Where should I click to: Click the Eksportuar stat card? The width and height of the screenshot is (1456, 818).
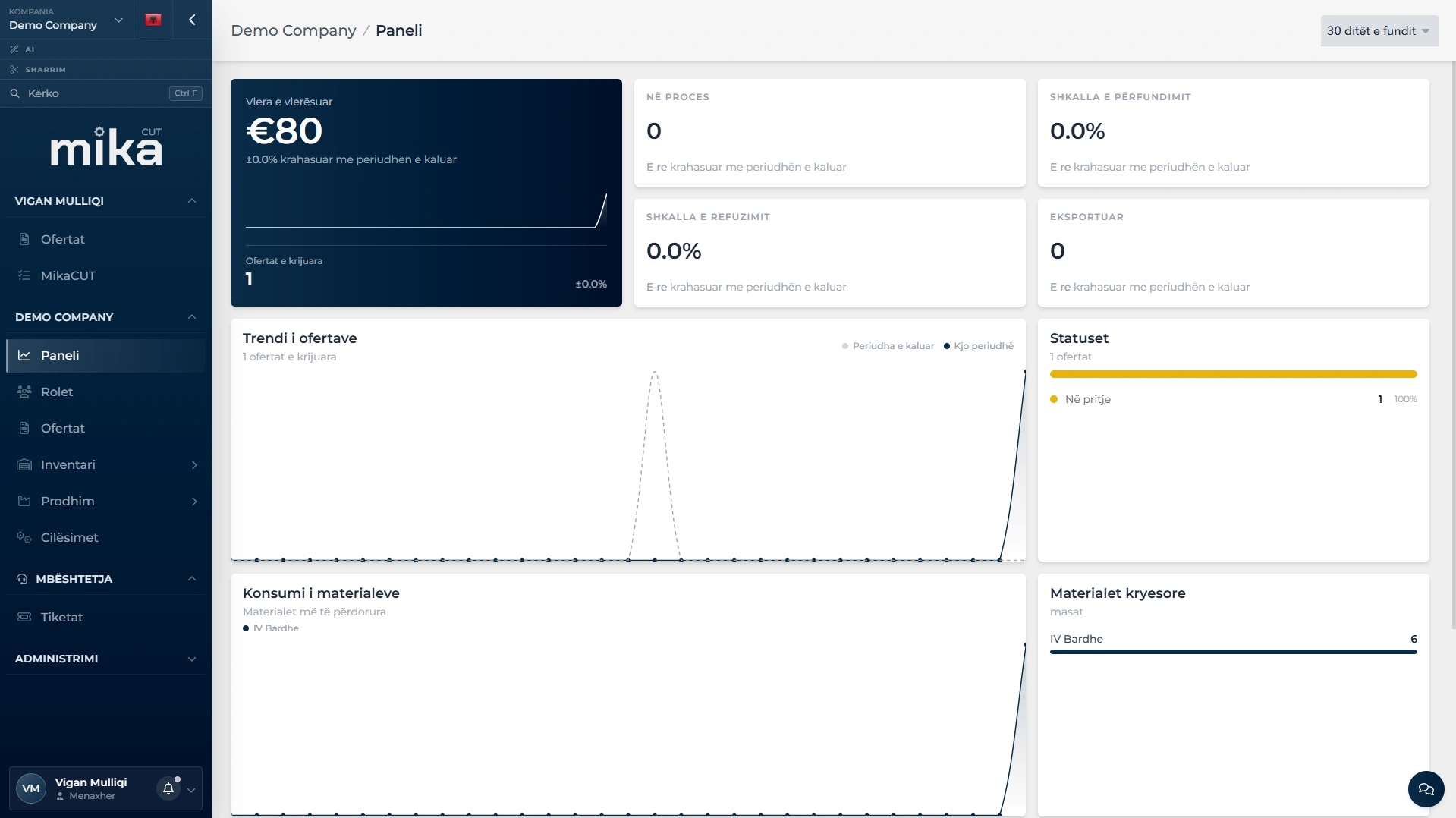[x=1234, y=253]
